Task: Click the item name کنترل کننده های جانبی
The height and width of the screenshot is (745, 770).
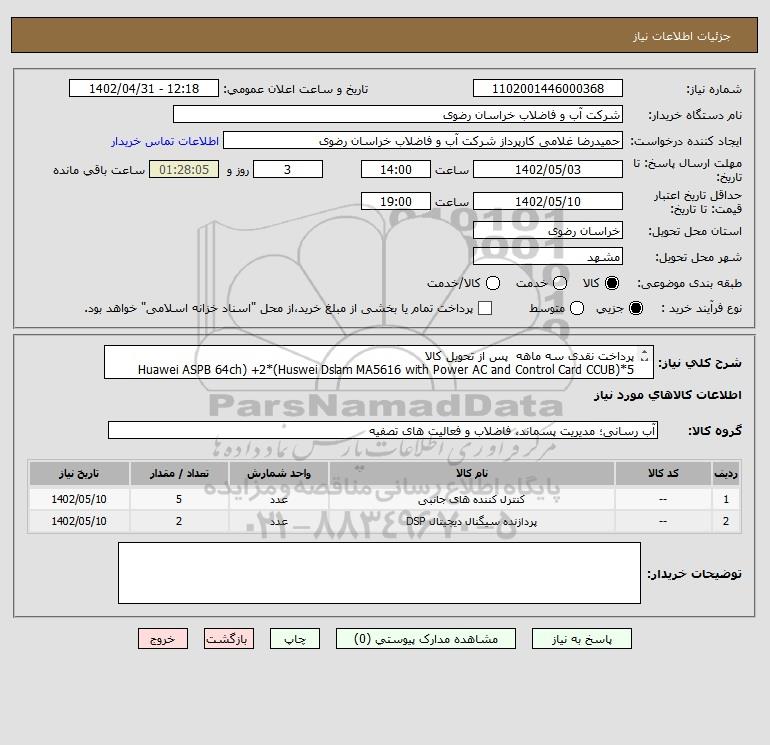Action: [471, 499]
